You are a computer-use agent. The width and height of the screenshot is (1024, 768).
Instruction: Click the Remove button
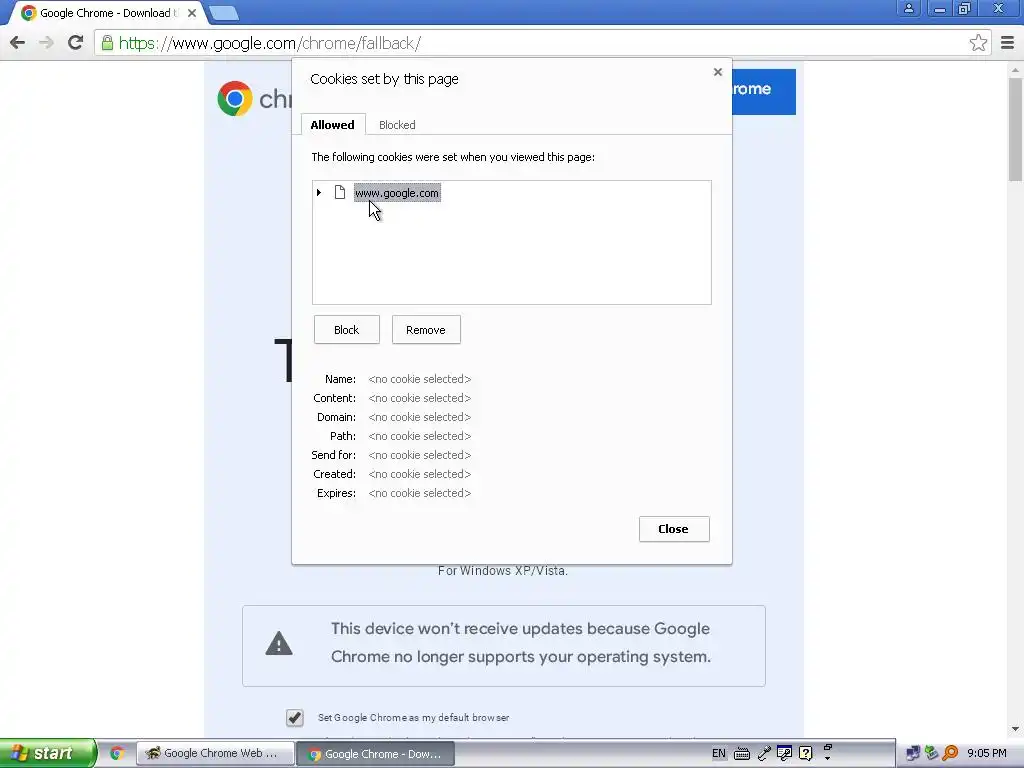click(426, 330)
